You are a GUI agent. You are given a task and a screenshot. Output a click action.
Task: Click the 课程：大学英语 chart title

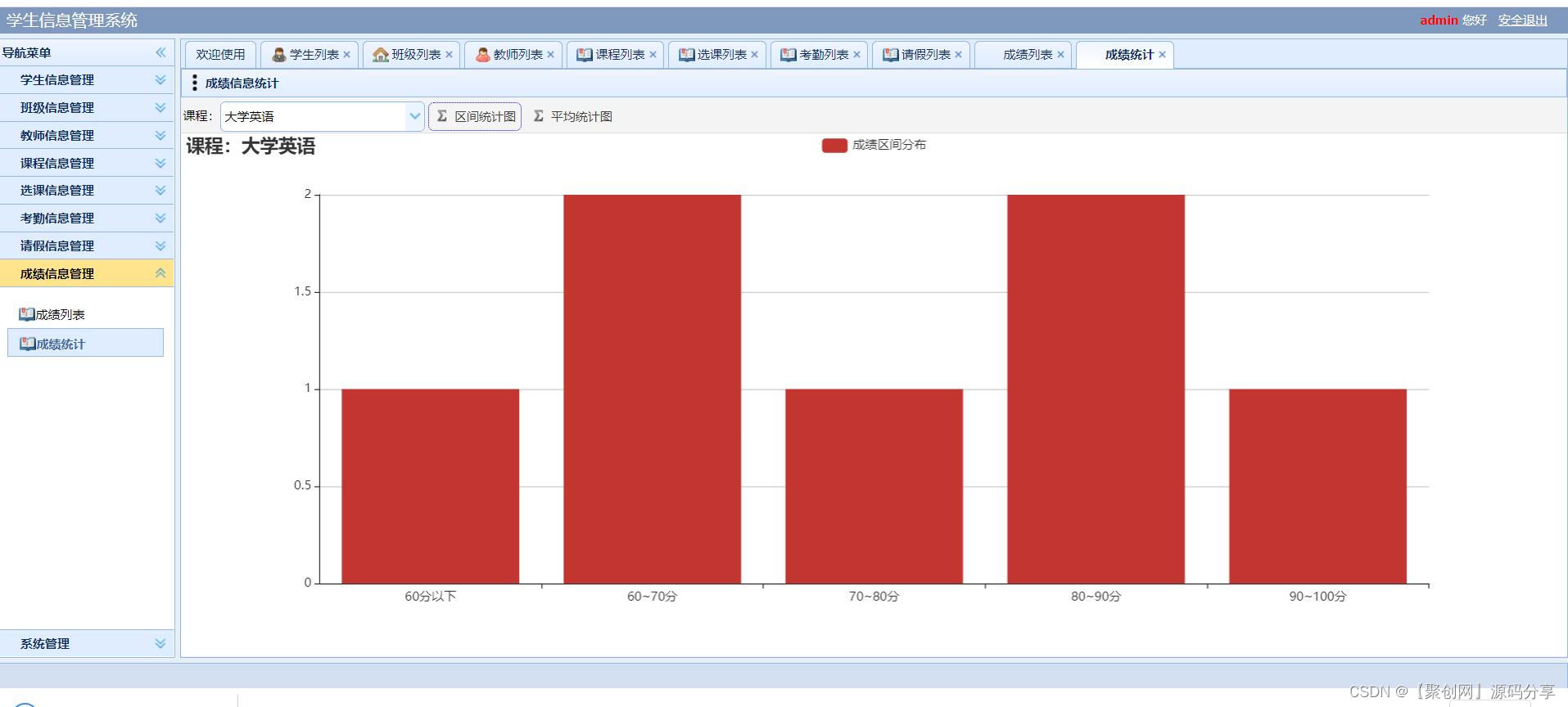point(251,146)
